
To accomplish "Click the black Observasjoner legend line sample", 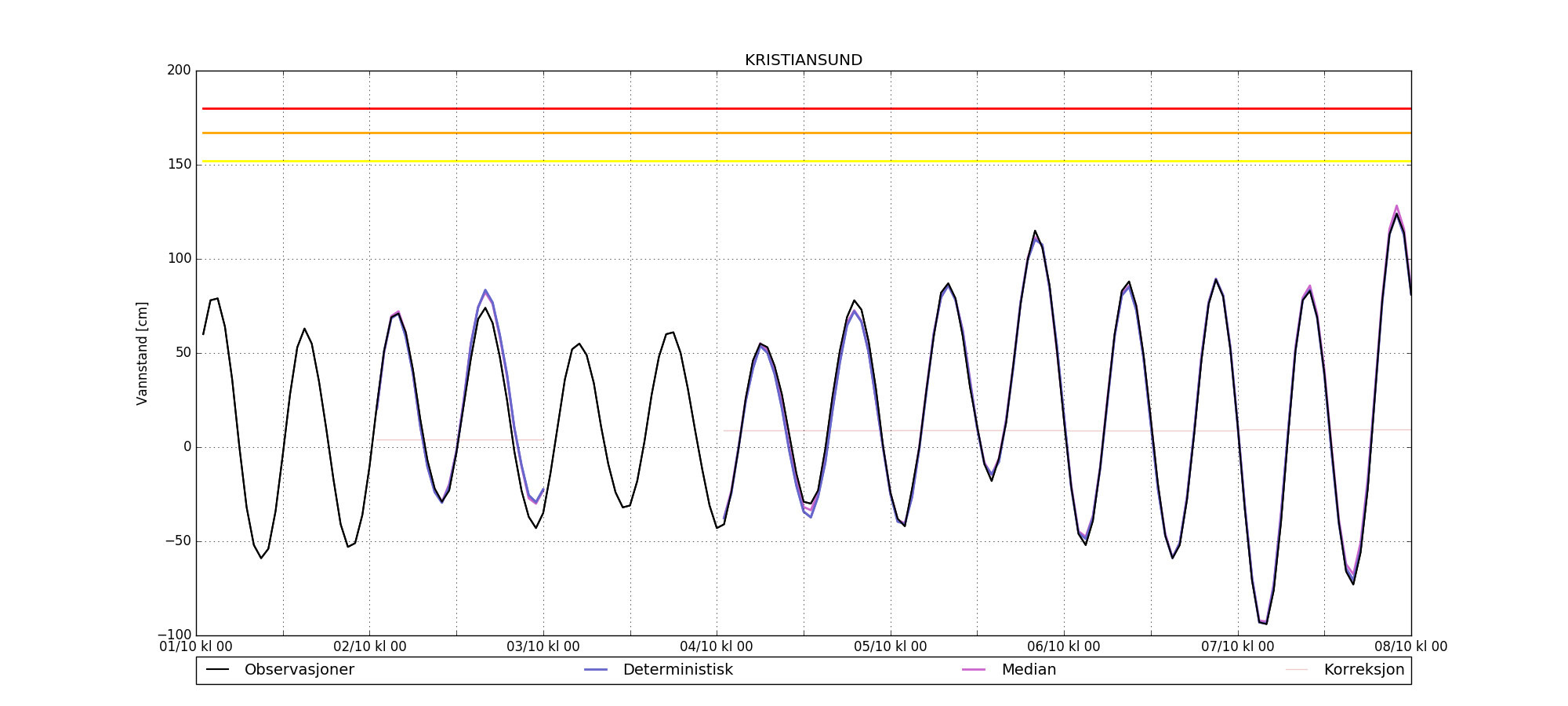I will 217,670.
